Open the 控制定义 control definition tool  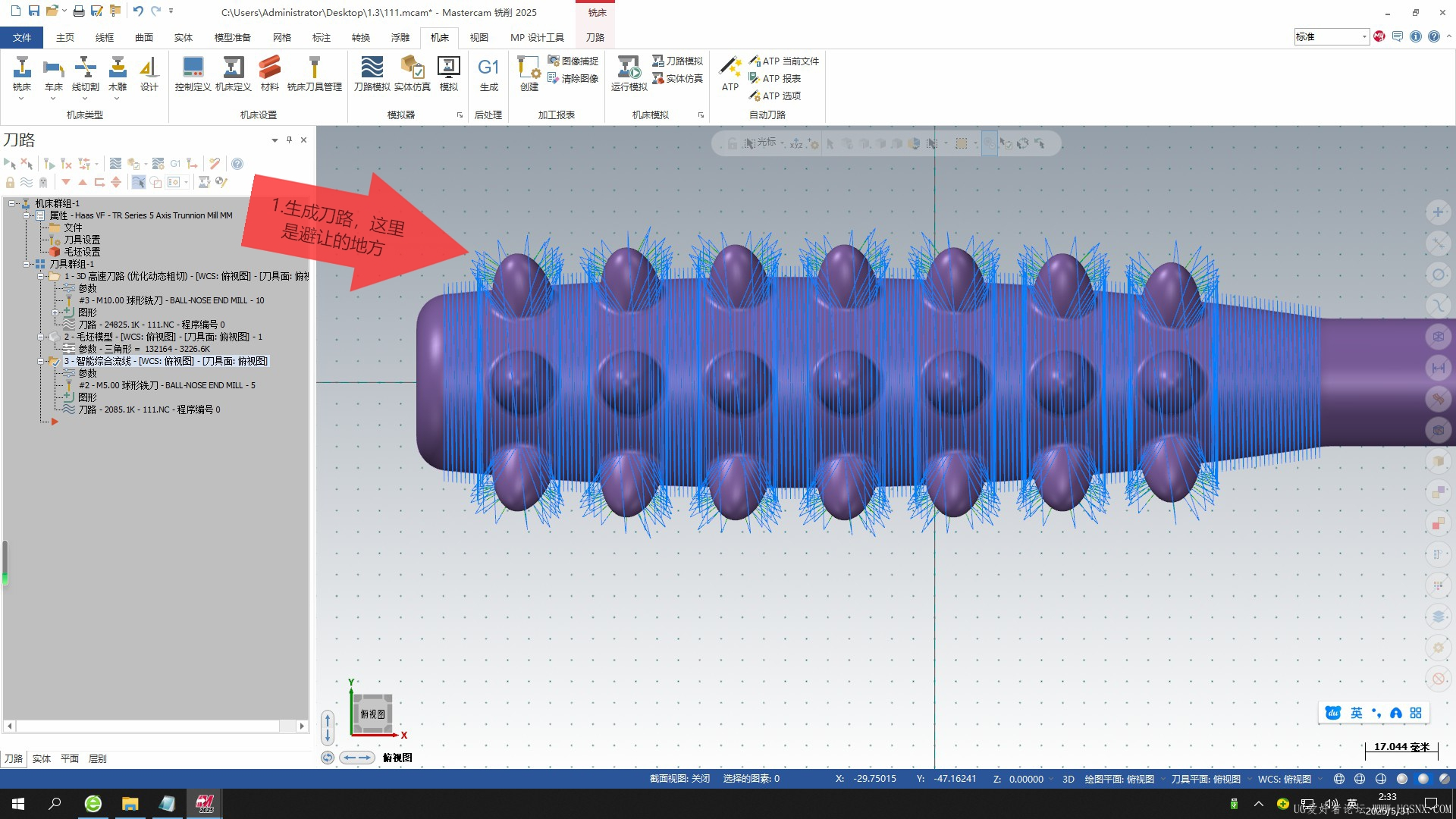193,74
